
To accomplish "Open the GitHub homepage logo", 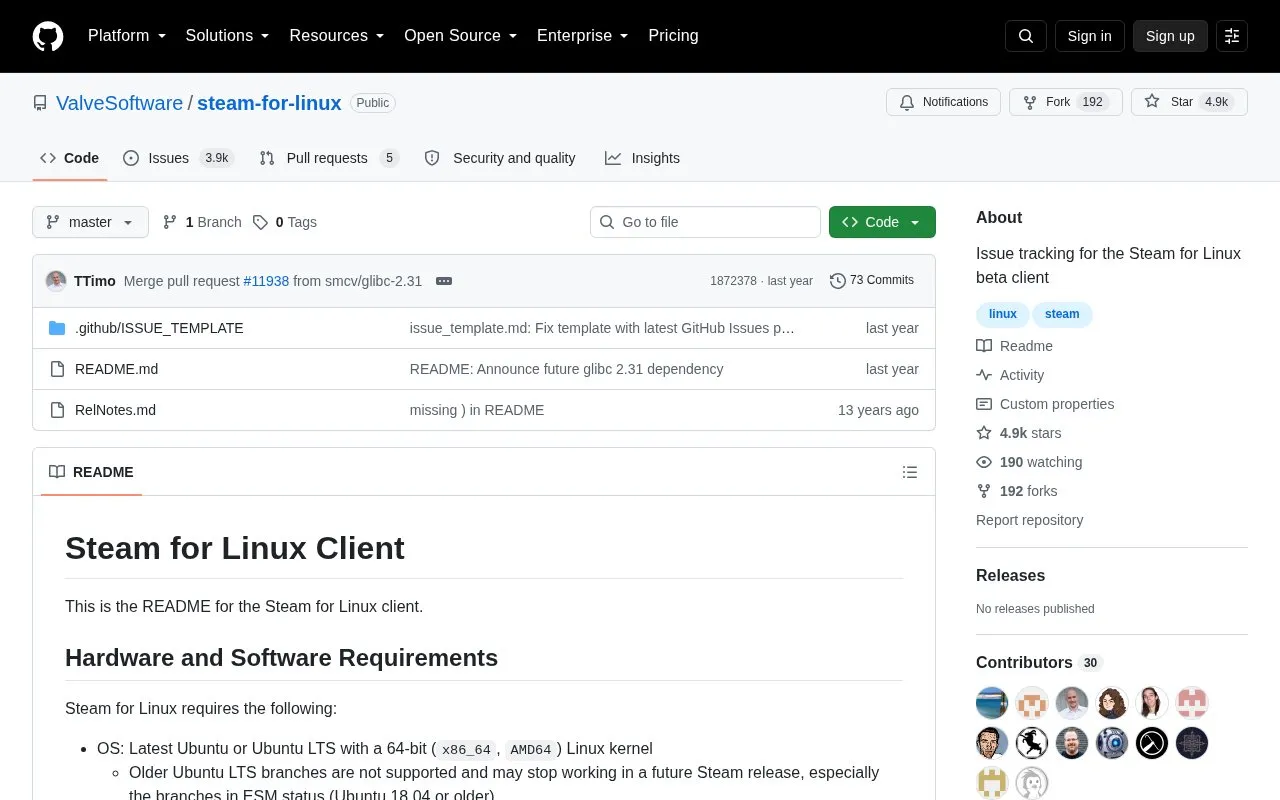I will pyautogui.click(x=48, y=36).
